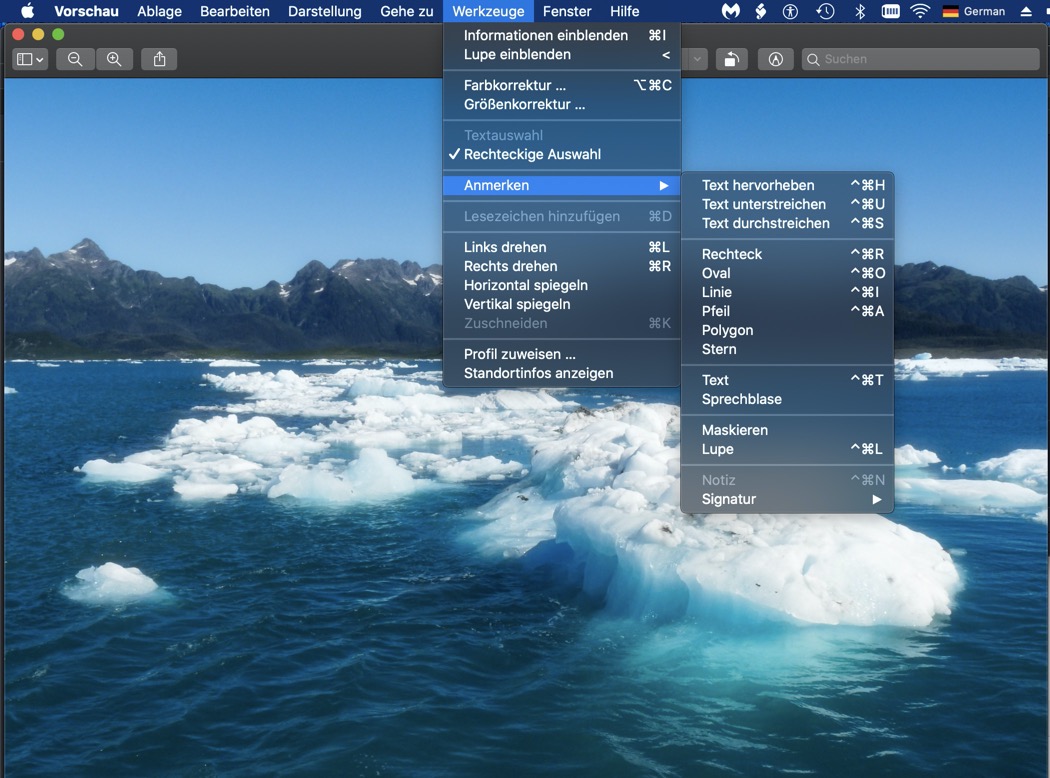Image resolution: width=1050 pixels, height=778 pixels.
Task: Show the markup toolbar pen icon
Action: [775, 60]
